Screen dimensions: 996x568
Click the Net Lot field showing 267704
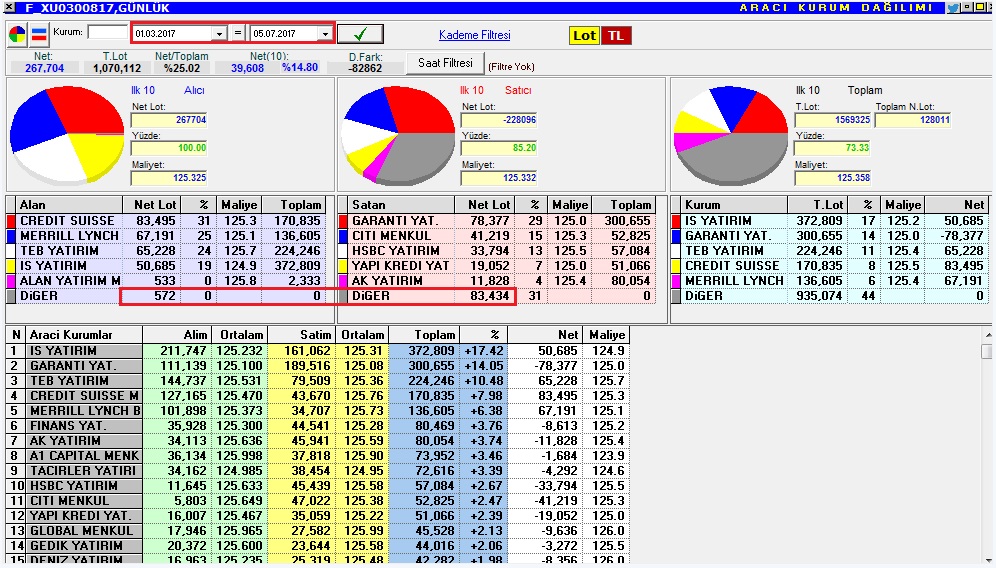point(170,119)
